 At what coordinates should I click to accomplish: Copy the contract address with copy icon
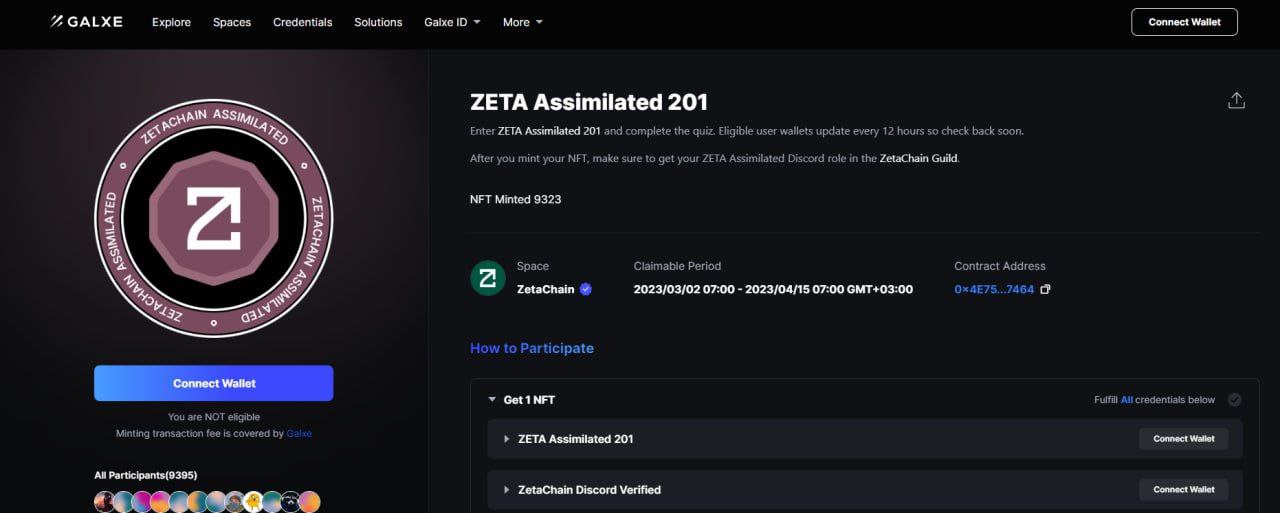click(x=1045, y=290)
